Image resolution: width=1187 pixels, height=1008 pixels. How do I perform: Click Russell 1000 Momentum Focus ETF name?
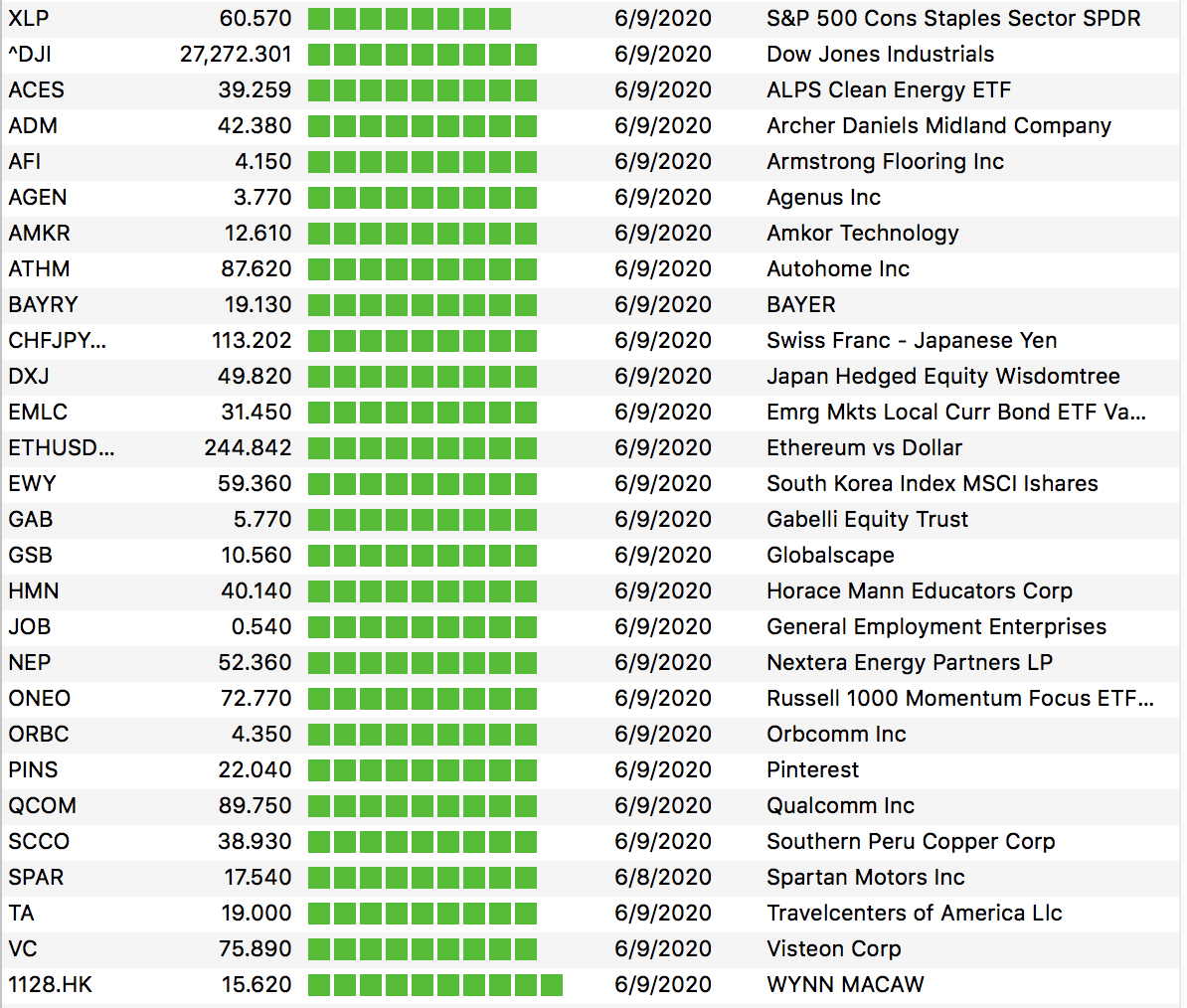(960, 699)
